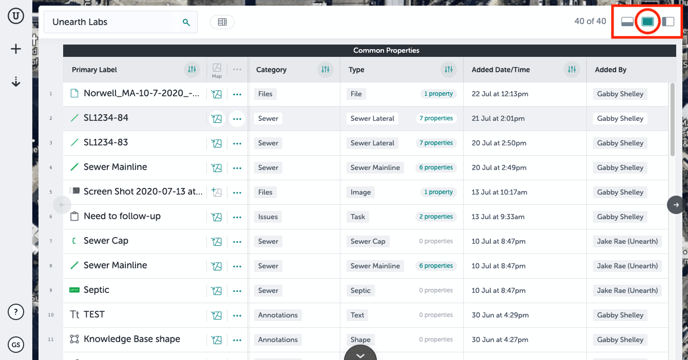Open the Unearth logo menu
Image resolution: width=688 pixels, height=360 pixels.
16,16
